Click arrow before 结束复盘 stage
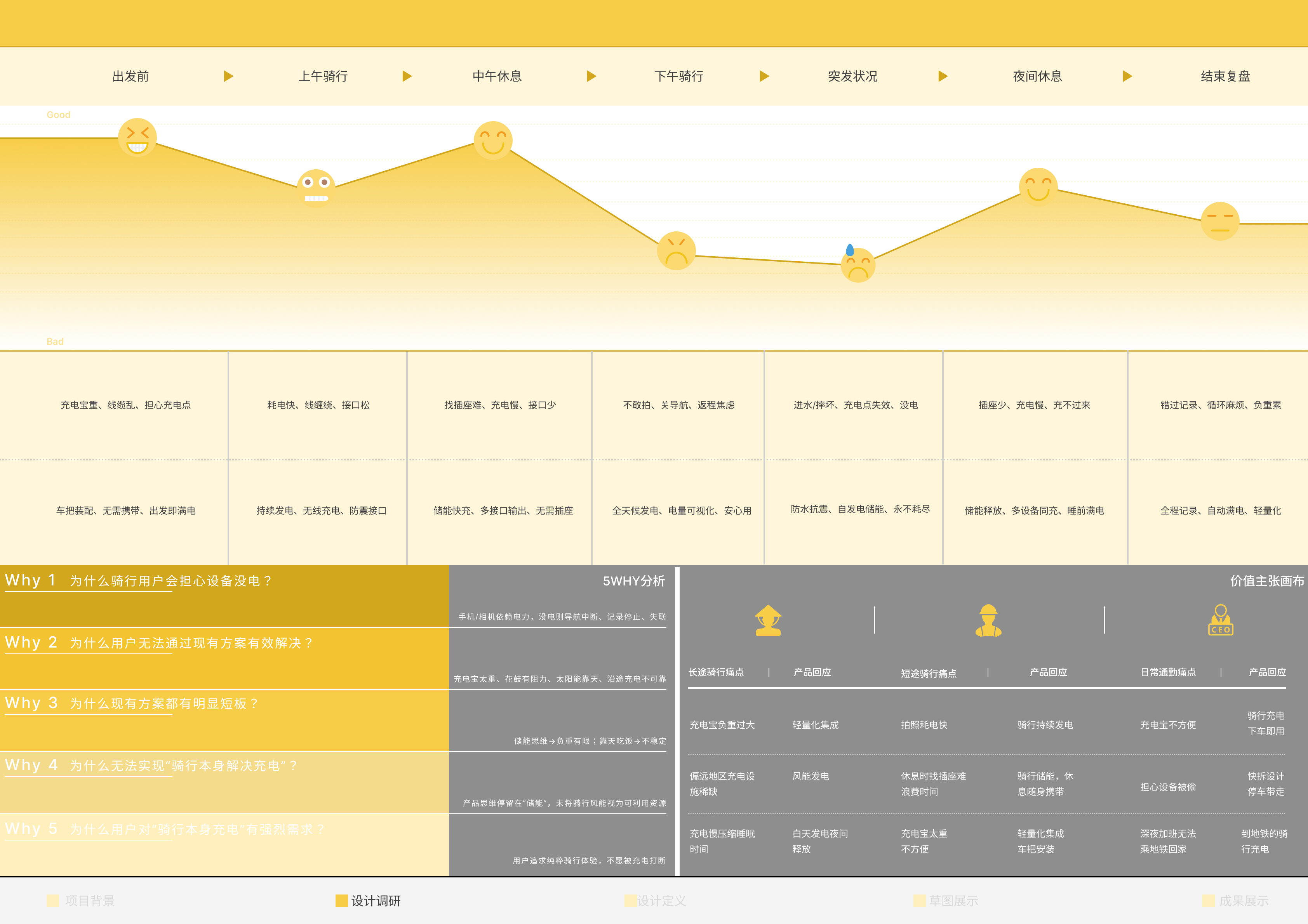1308x924 pixels. click(x=1127, y=76)
